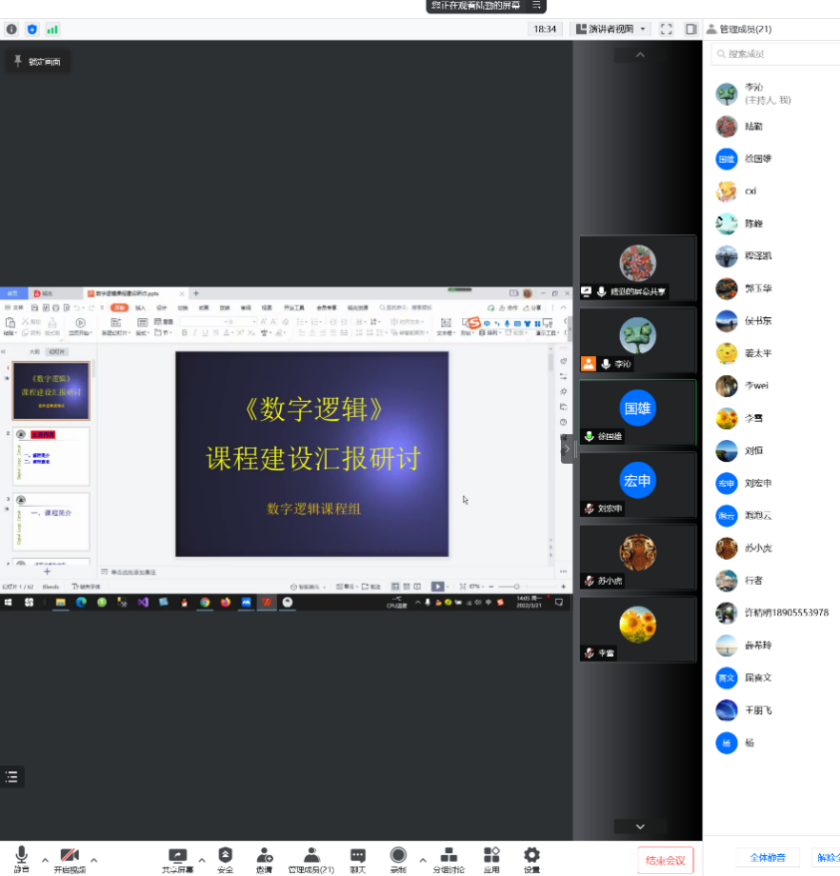Screen dimensions: 840x876
Task: Open the 安全 security options
Action: [225, 857]
